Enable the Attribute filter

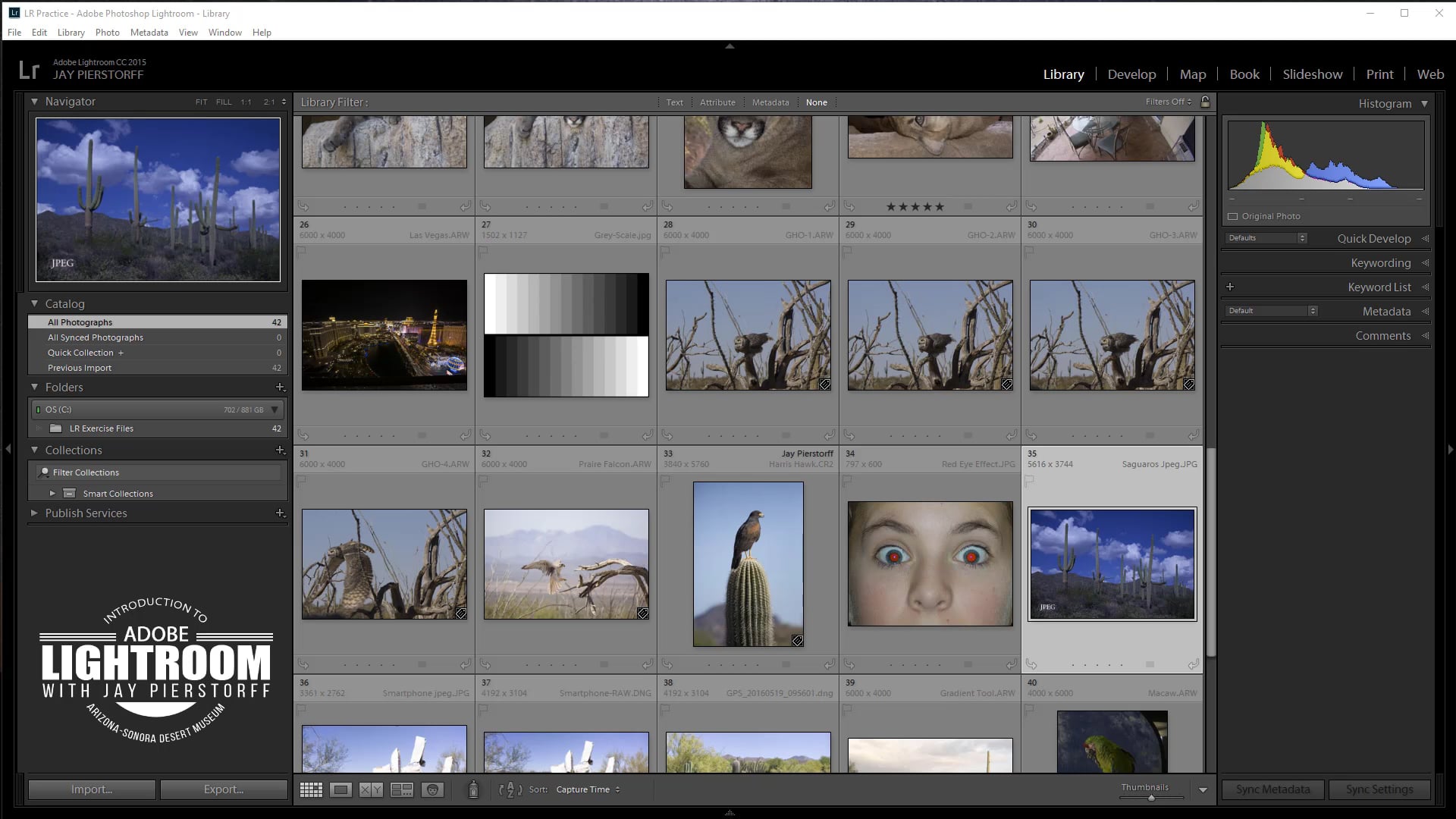click(x=717, y=102)
